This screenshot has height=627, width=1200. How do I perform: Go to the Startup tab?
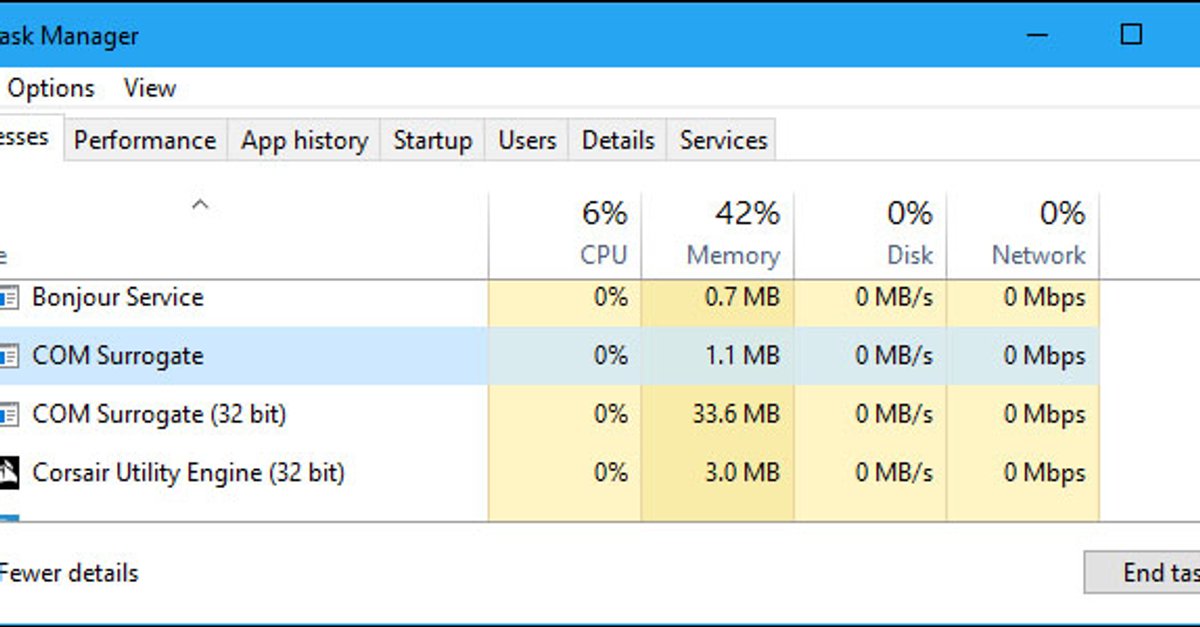tap(432, 141)
